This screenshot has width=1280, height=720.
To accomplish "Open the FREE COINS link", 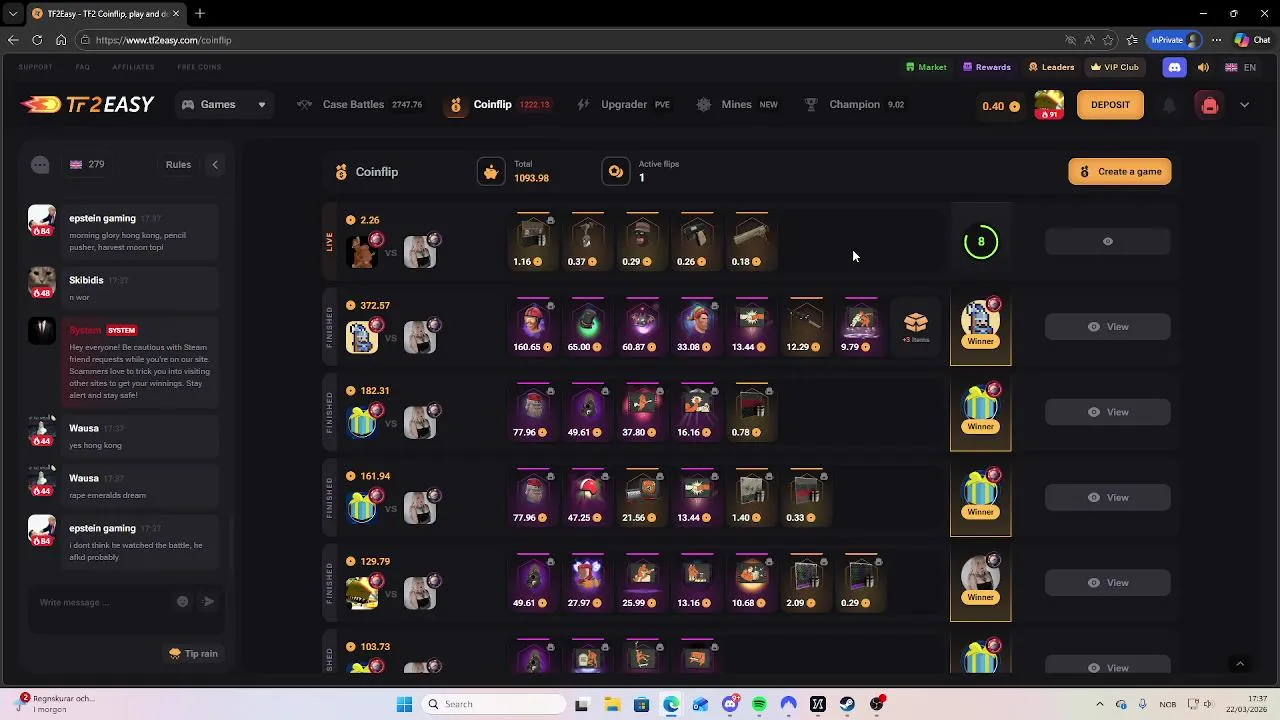I will pyautogui.click(x=199, y=67).
